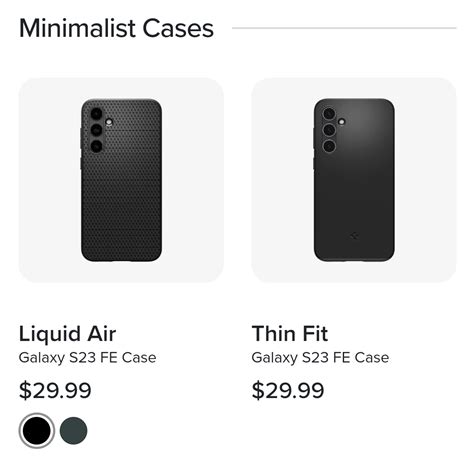Click the bottom camera lens on Thin Fit case
Image resolution: width=474 pixels, height=463 pixels.
click(329, 146)
